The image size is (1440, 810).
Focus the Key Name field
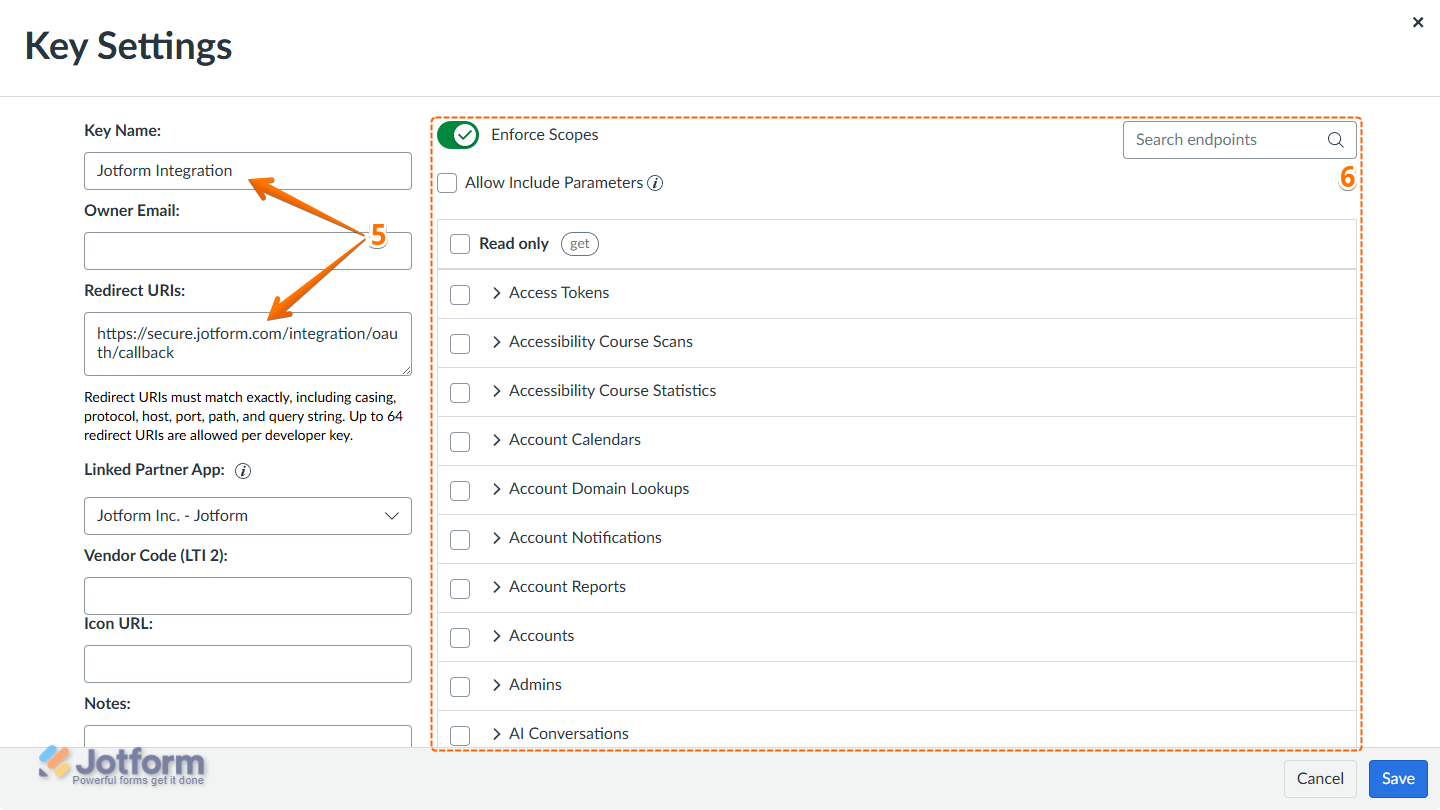tap(248, 171)
